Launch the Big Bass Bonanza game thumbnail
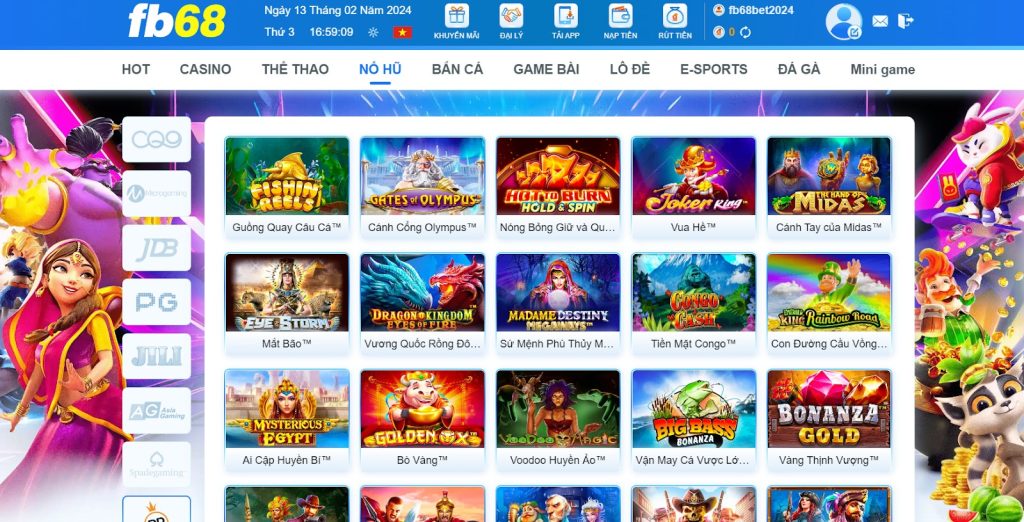This screenshot has width=1024, height=522. click(694, 409)
